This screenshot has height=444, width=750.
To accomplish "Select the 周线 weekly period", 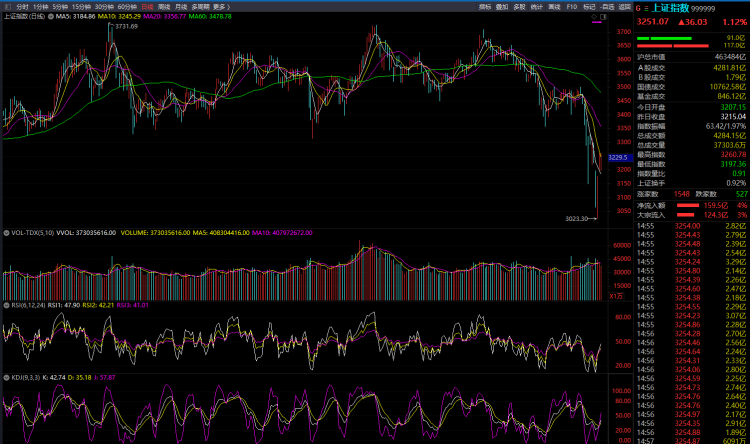I will tap(164, 6).
